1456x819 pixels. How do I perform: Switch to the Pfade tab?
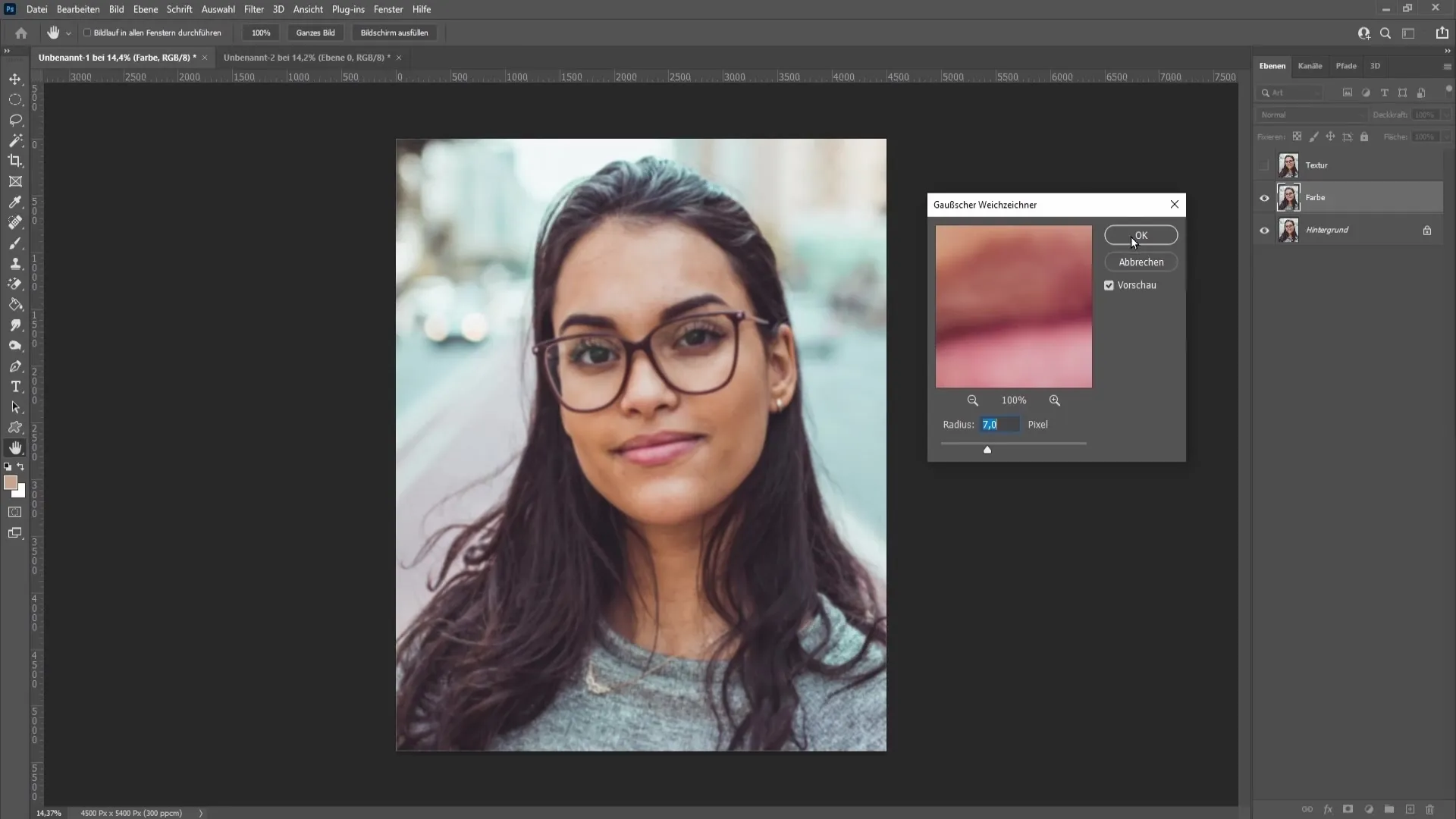pyautogui.click(x=1346, y=66)
